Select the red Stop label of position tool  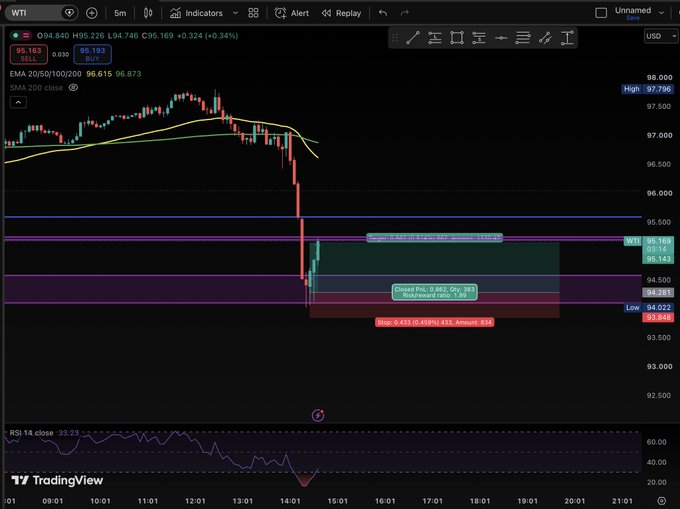[x=435, y=322]
